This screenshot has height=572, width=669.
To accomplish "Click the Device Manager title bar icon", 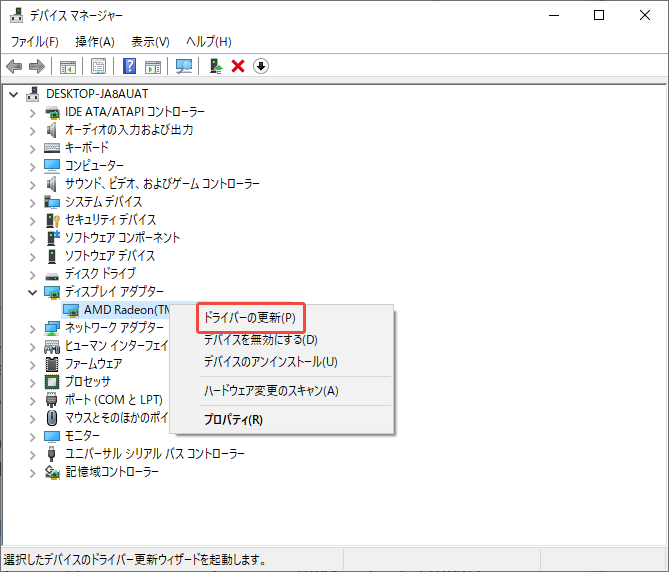I will tap(17, 15).
